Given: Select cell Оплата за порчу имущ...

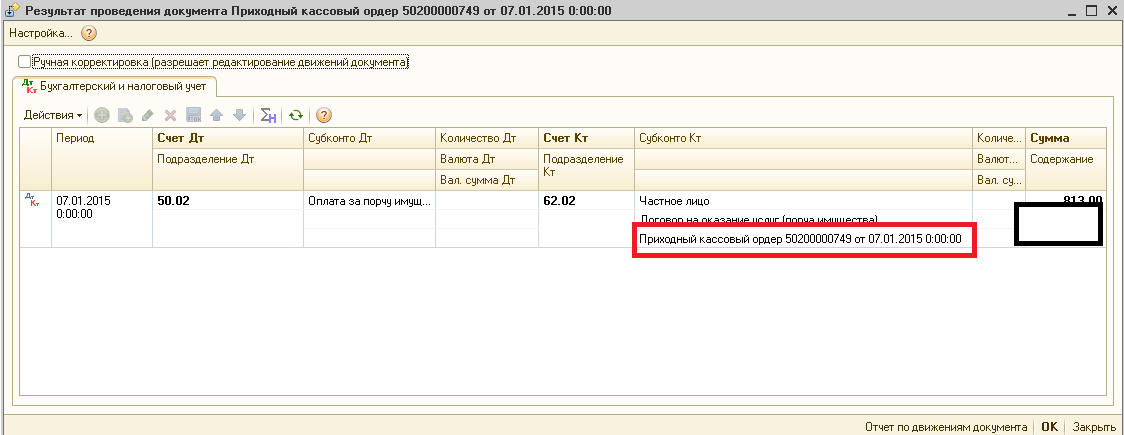Looking at the screenshot, I should point(369,201).
